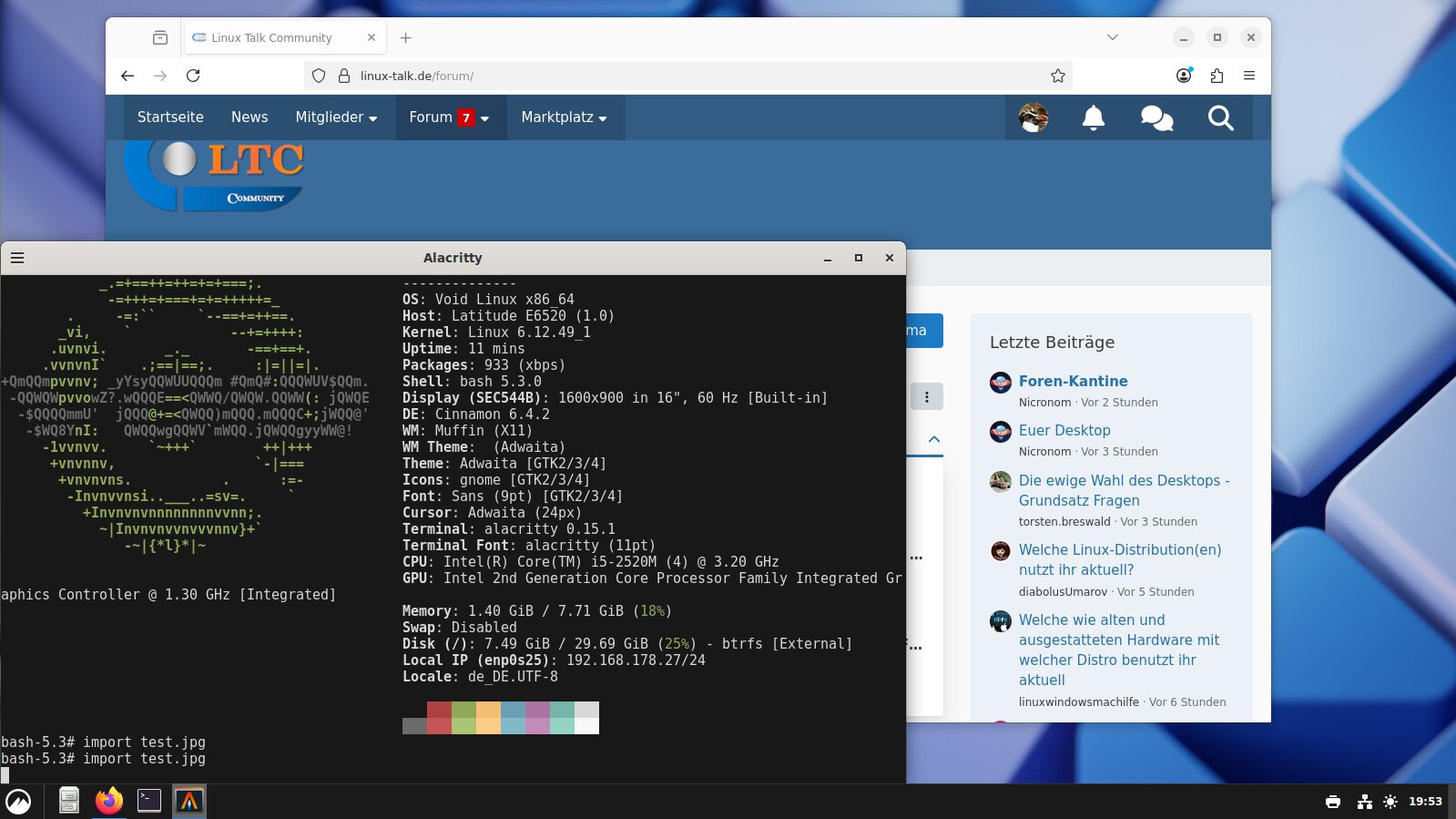
Task: Open the forum search magnifier icon
Action: pyautogui.click(x=1220, y=118)
